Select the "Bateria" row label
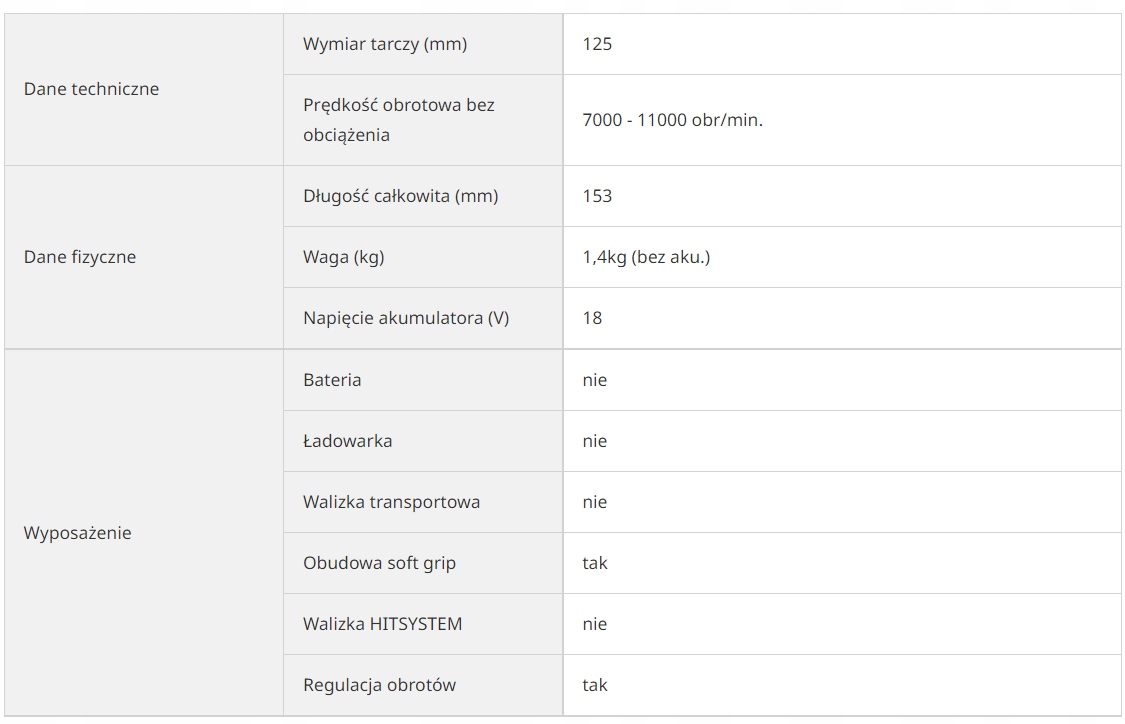This screenshot has height=724, width=1125. [332, 380]
